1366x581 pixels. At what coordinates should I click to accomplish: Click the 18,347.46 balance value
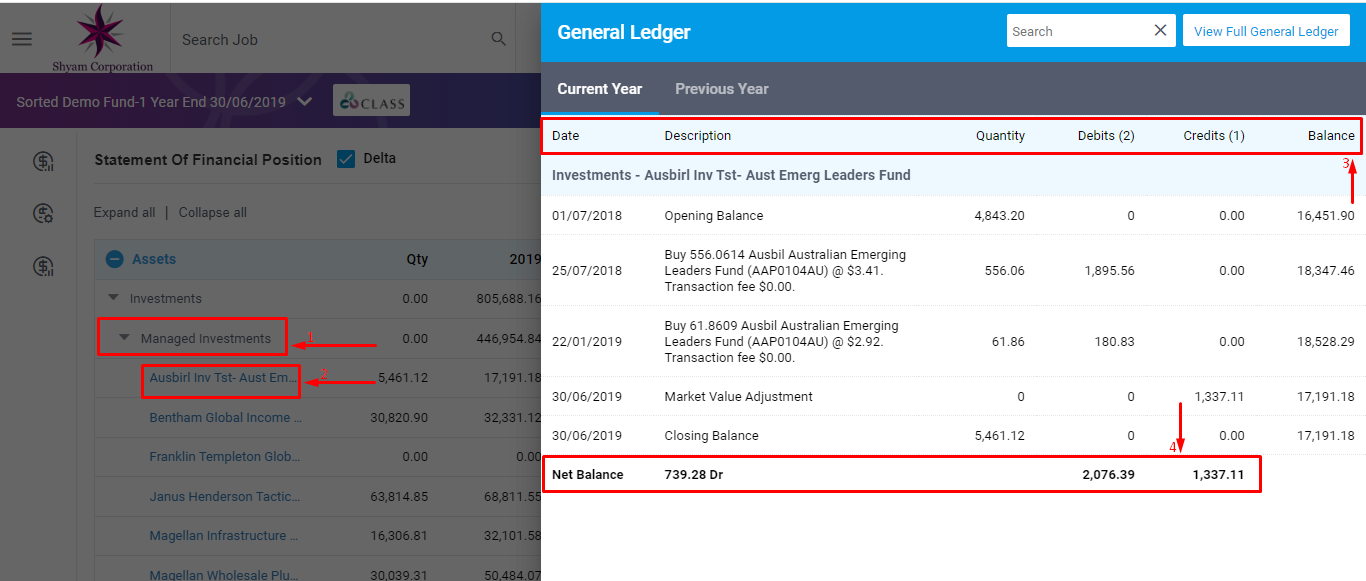1326,270
